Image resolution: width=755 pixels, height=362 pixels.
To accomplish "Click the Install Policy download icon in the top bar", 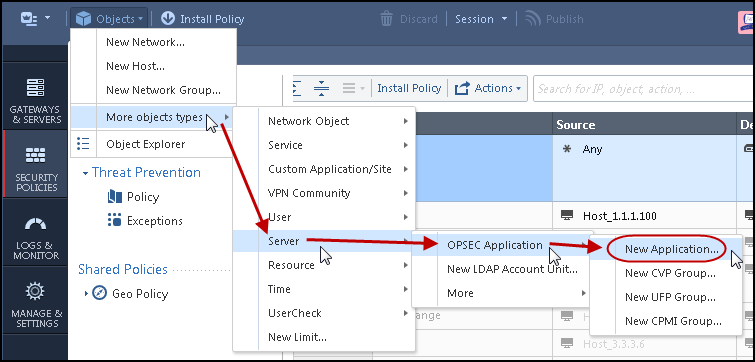I will coord(168,19).
